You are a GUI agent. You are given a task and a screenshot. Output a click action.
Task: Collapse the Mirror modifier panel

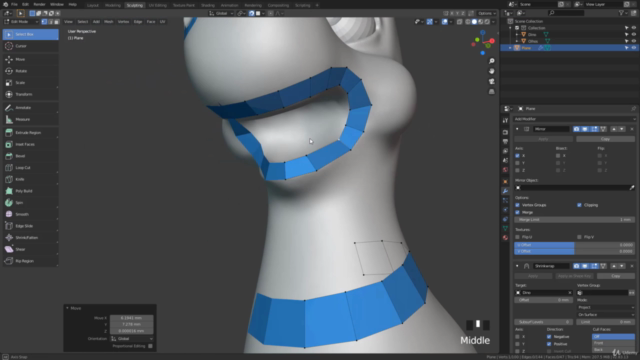pos(517,129)
